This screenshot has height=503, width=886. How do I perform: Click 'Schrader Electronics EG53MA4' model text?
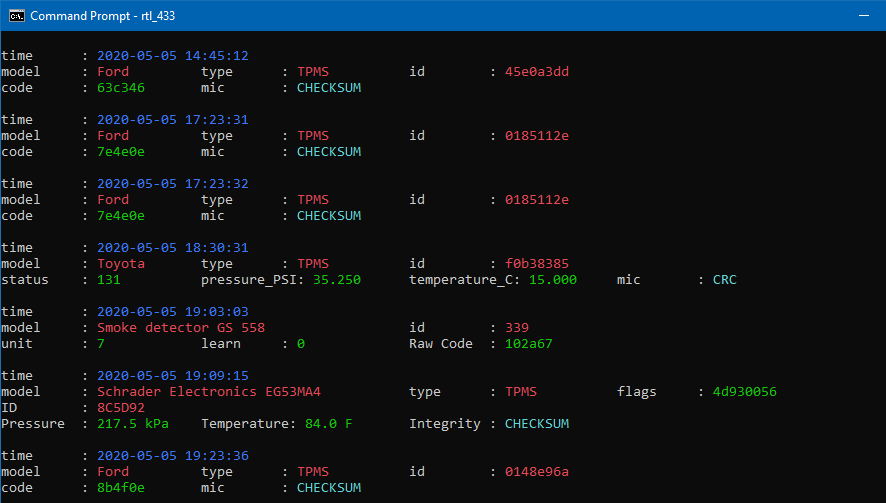click(209, 392)
